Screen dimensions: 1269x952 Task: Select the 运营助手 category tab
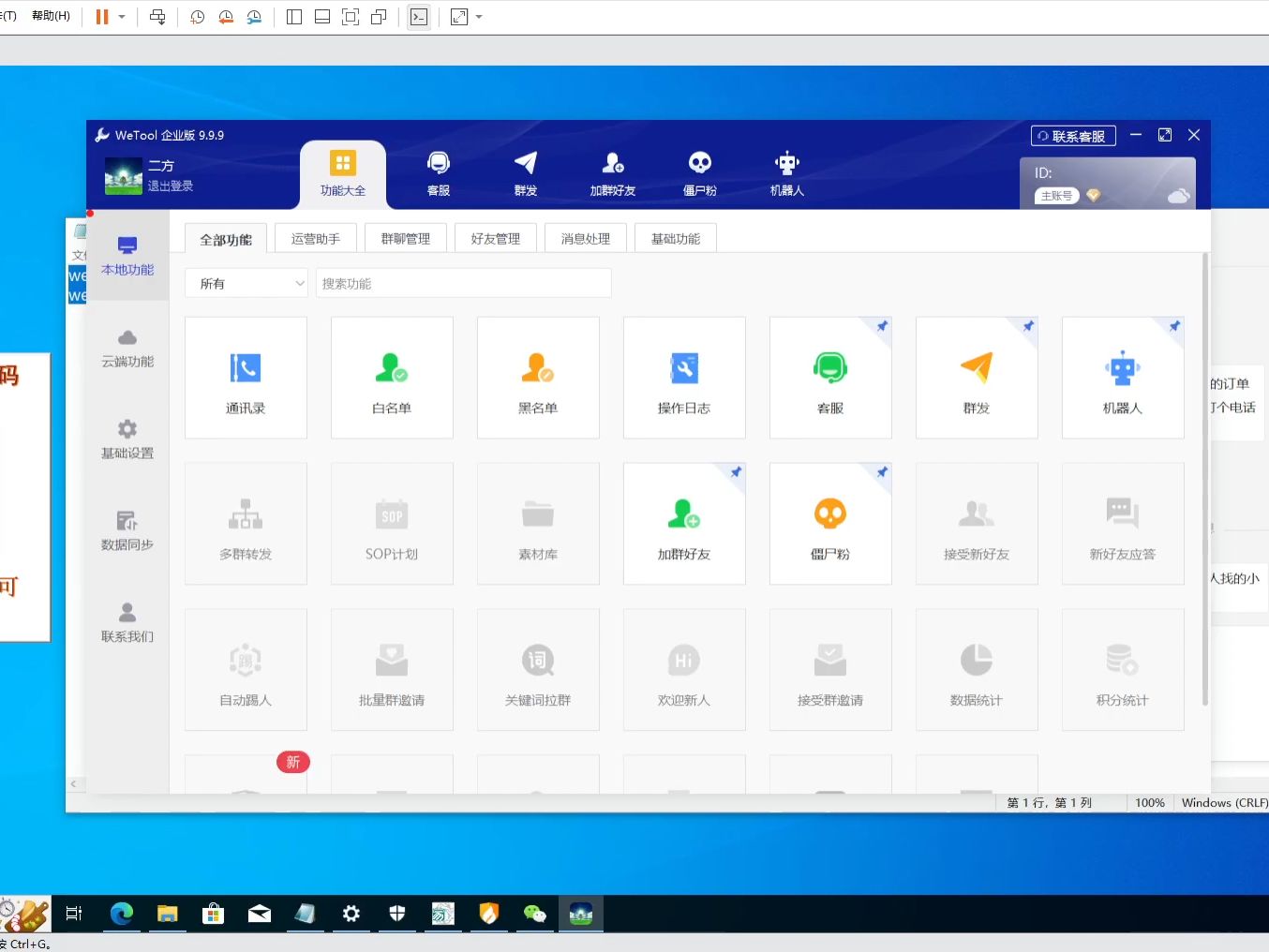click(x=316, y=239)
